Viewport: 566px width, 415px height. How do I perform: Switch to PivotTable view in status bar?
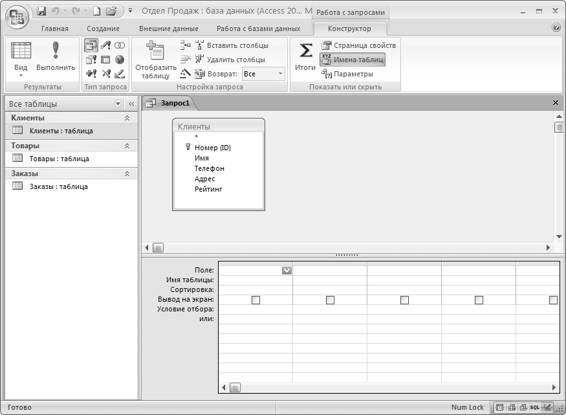[x=511, y=407]
